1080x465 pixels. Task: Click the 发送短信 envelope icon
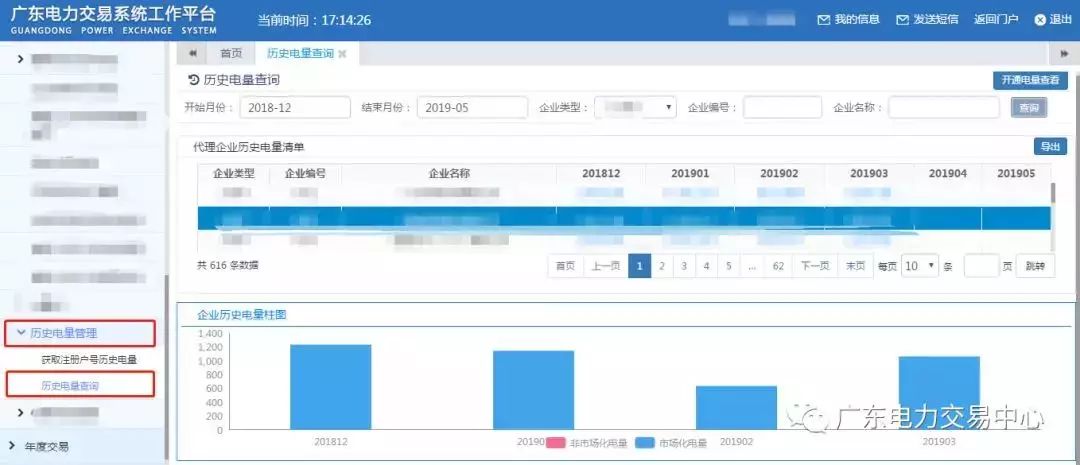pos(902,20)
